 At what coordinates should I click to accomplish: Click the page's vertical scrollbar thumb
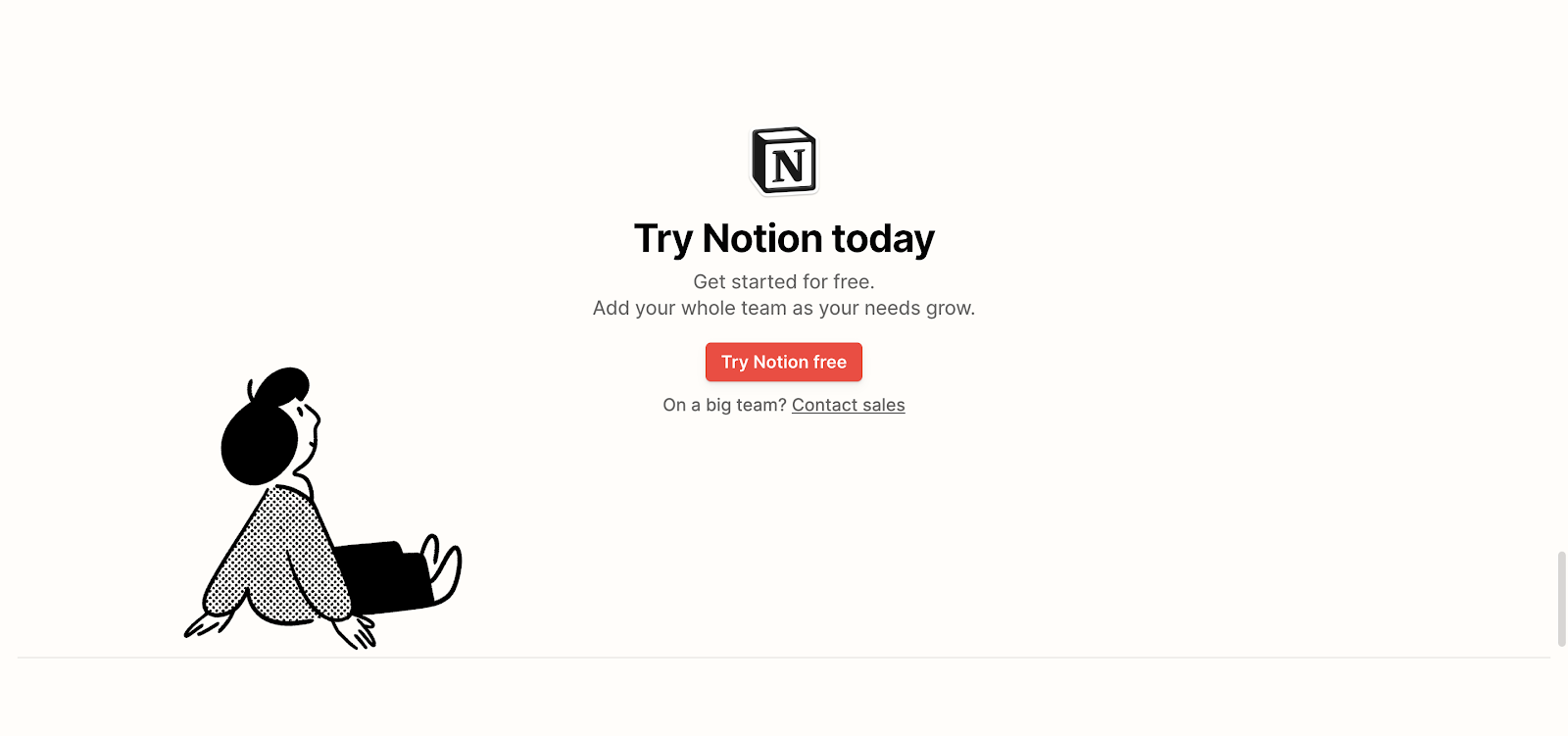(x=1561, y=599)
